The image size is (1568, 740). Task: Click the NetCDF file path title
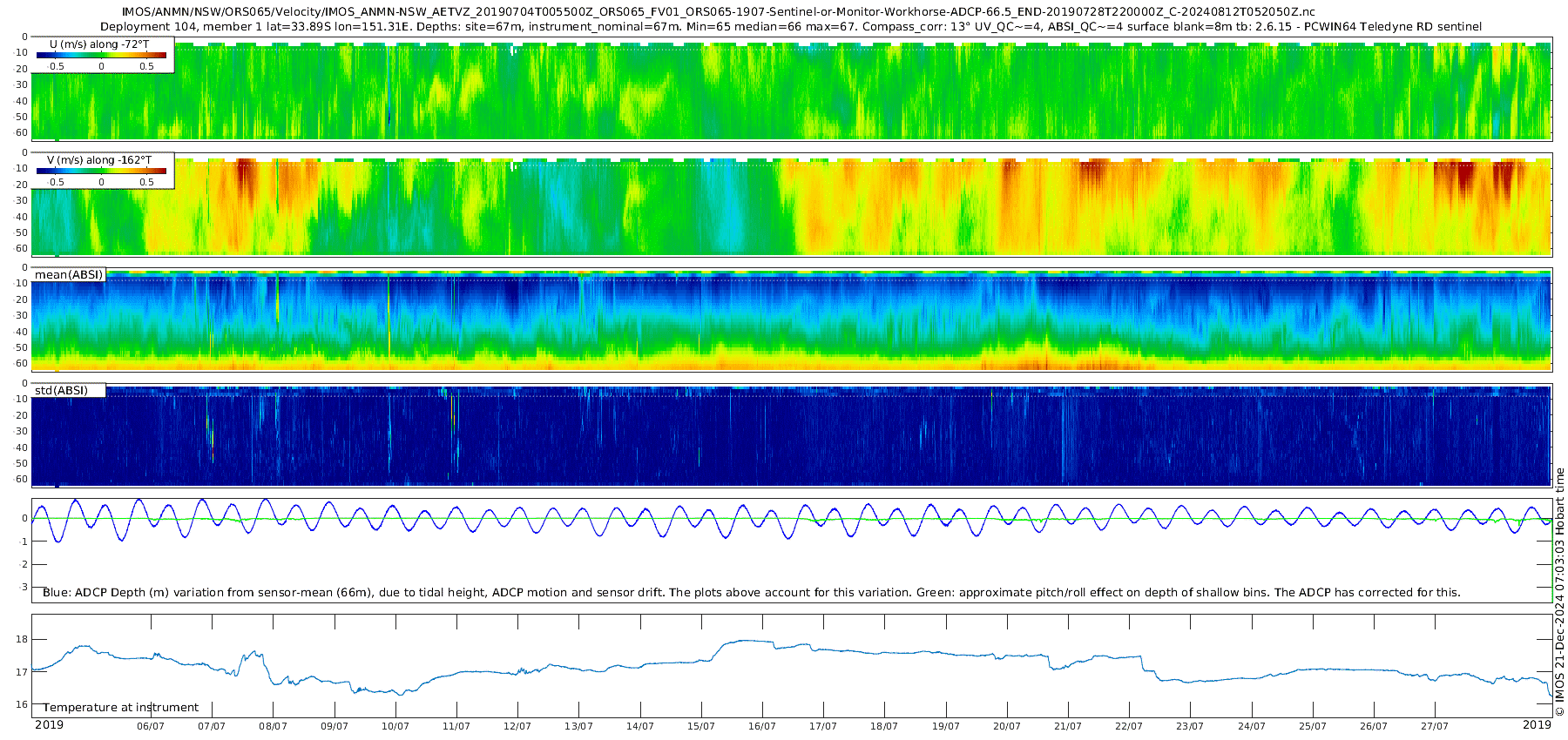[x=719, y=12]
